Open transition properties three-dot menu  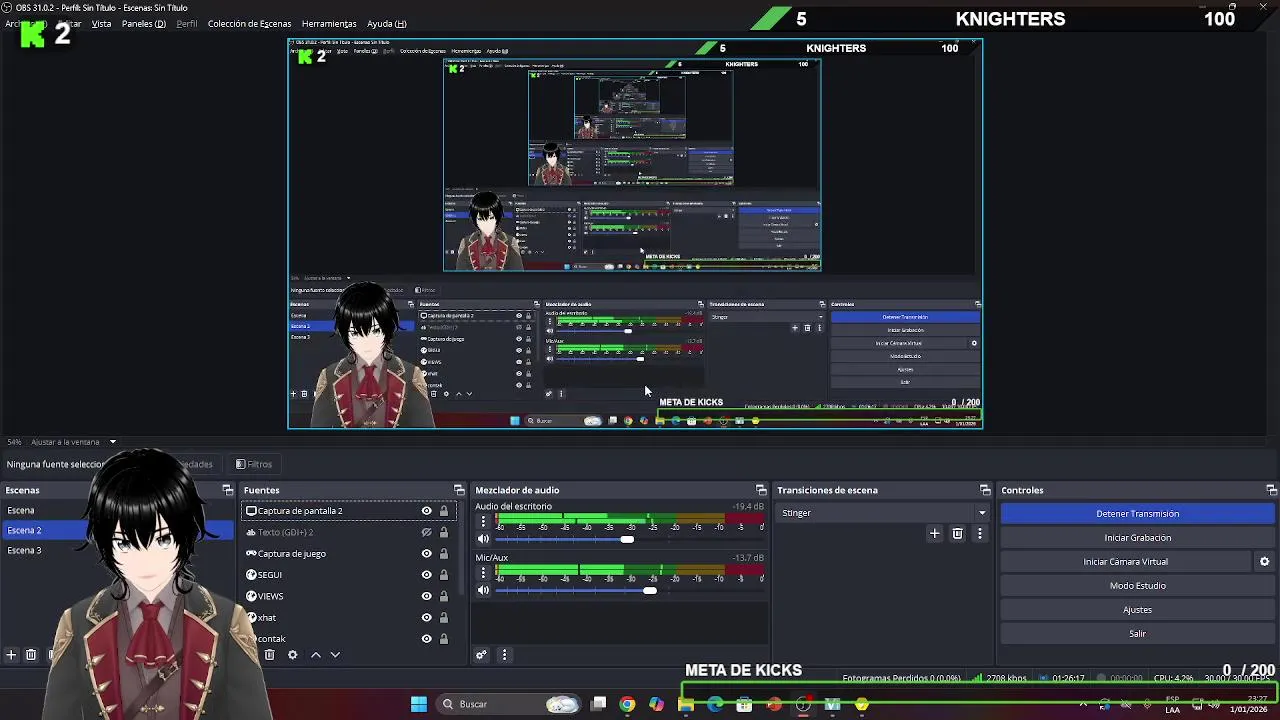(x=979, y=534)
